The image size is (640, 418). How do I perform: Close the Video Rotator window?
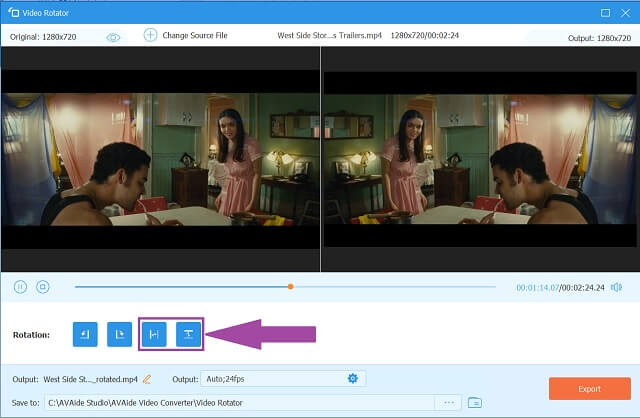click(626, 13)
